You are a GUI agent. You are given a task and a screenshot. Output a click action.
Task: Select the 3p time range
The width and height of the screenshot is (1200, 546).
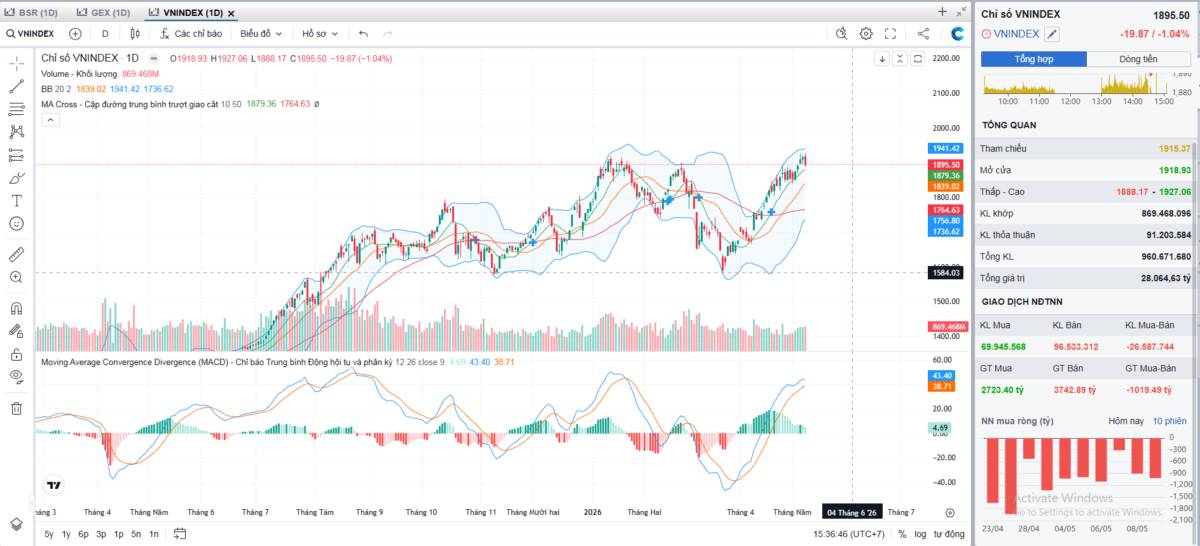point(101,534)
